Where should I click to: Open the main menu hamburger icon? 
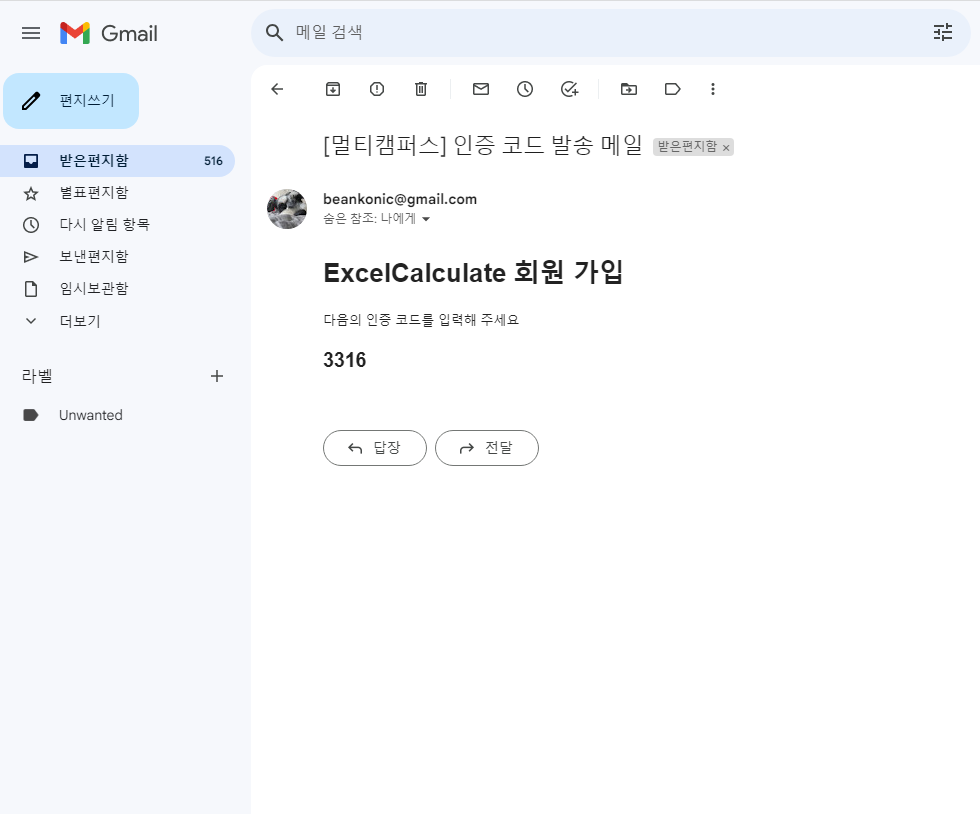31,33
